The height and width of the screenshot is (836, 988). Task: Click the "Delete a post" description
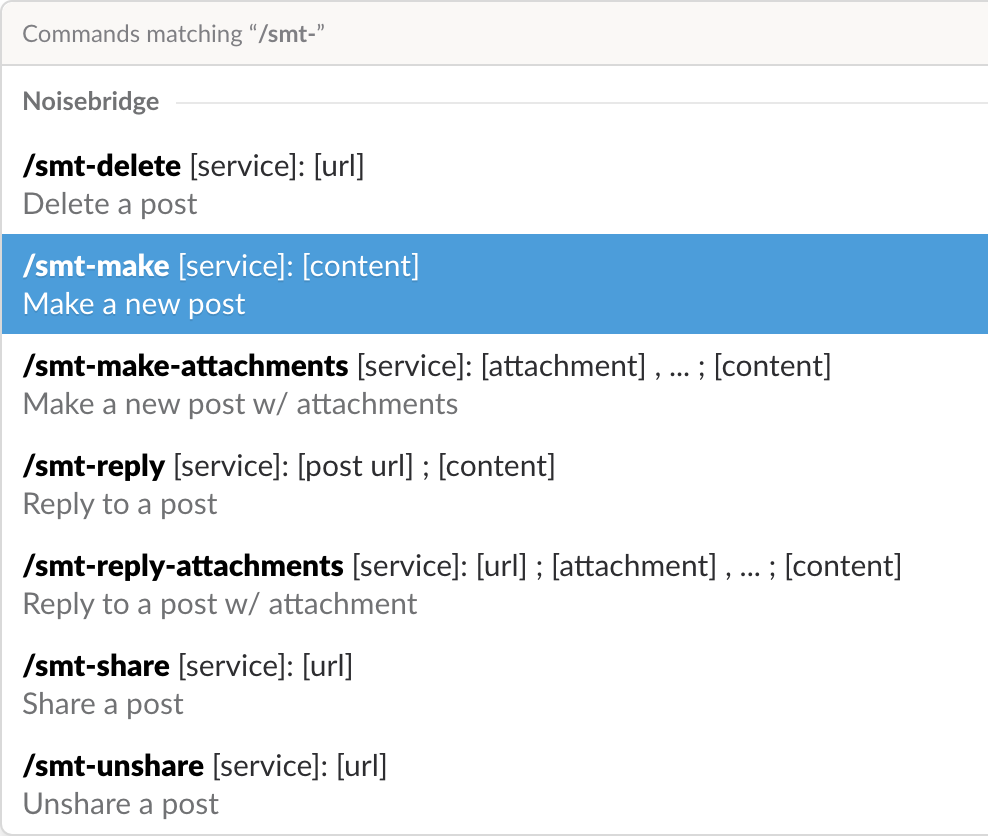tap(110, 204)
